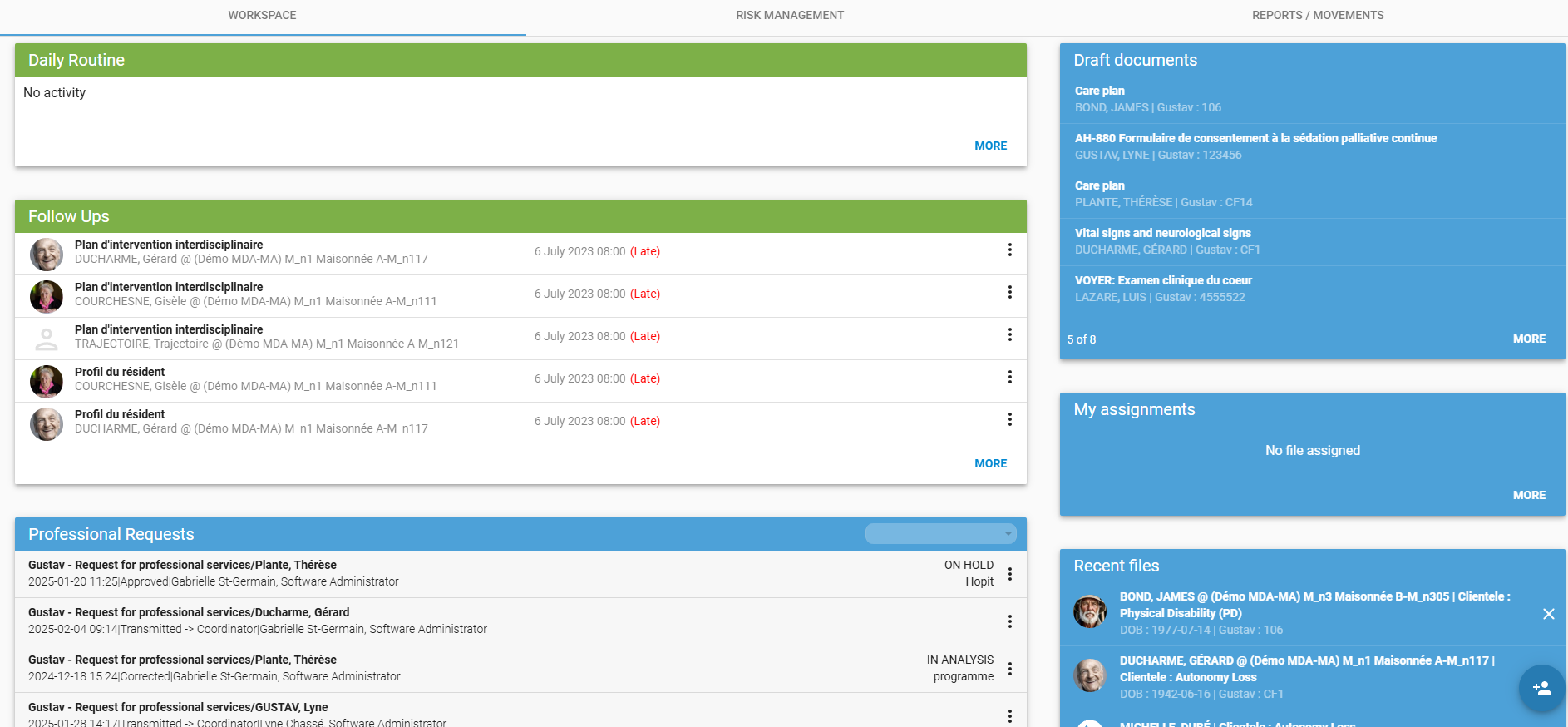Click the add person floating button
Image resolution: width=1568 pixels, height=727 pixels.
click(1541, 688)
